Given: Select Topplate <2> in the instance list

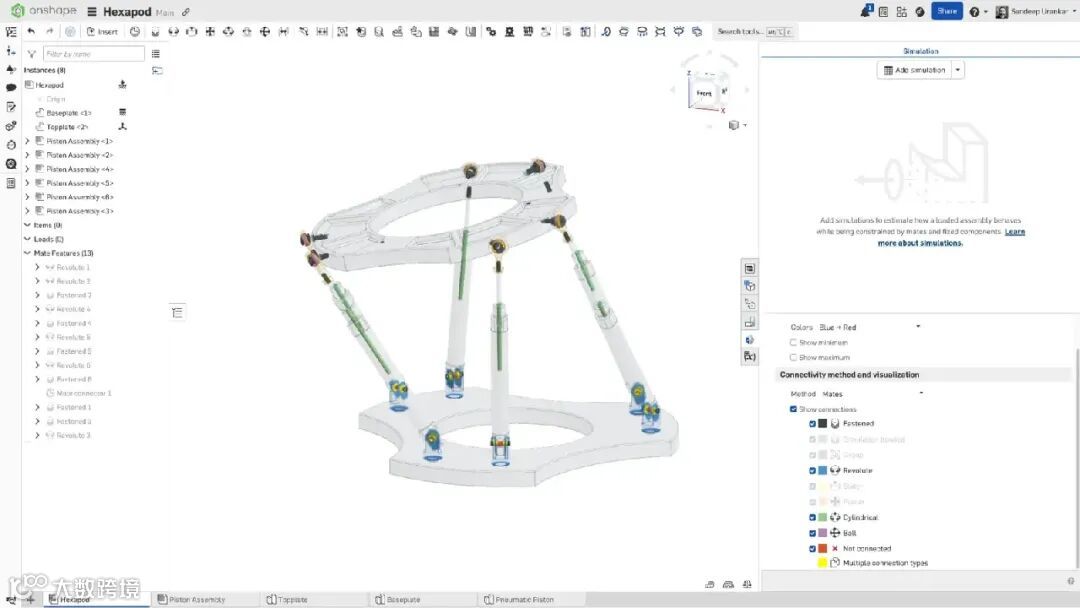Looking at the screenshot, I should click(67, 127).
